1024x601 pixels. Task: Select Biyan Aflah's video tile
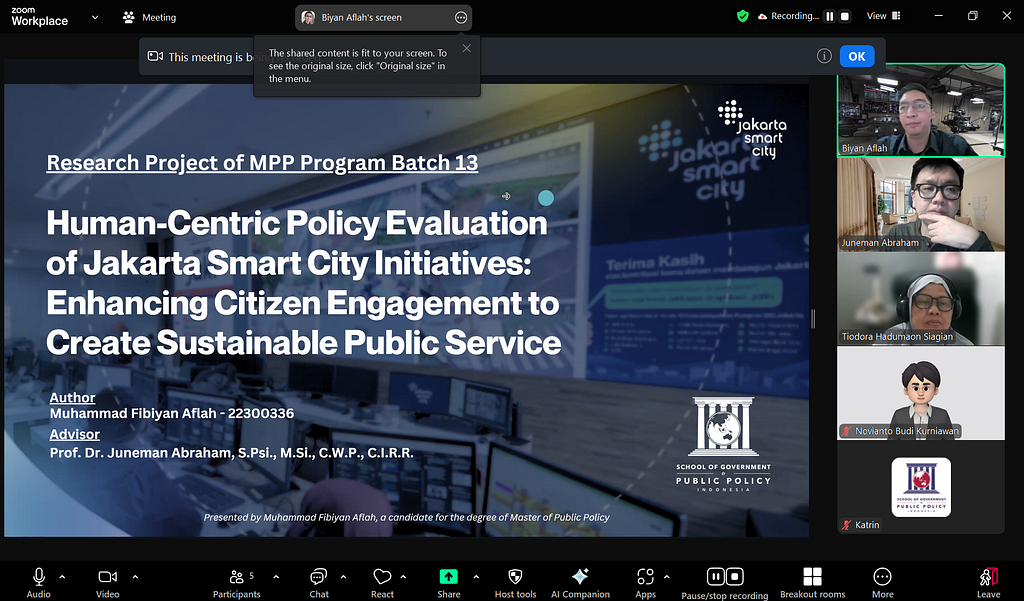(921, 110)
